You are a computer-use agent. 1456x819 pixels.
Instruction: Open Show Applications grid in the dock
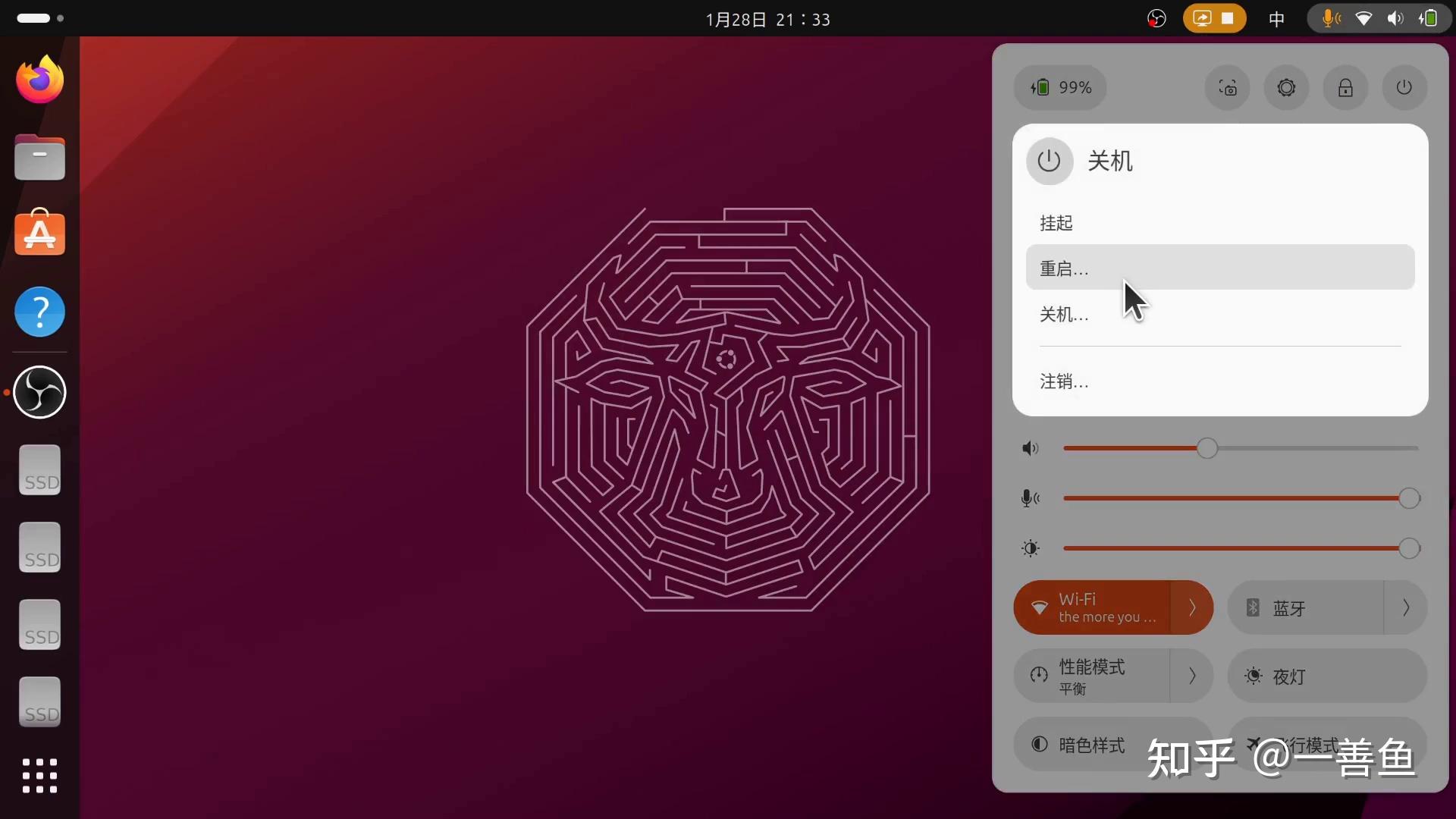click(39, 776)
